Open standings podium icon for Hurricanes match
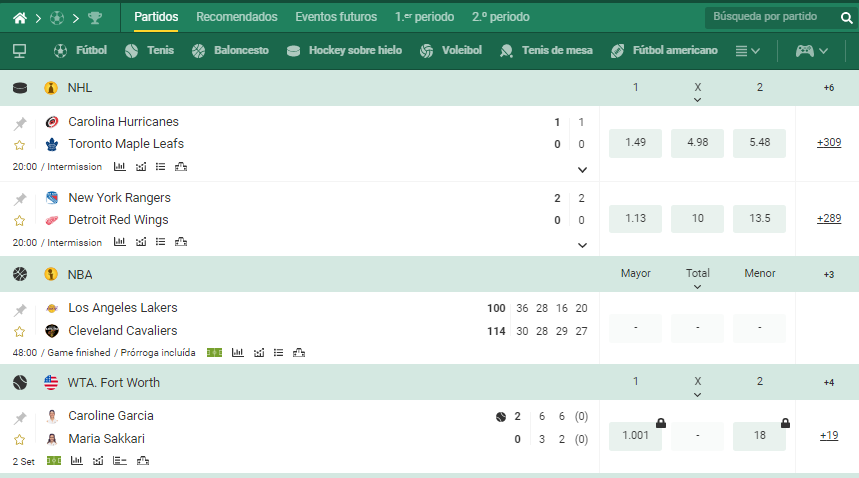The width and height of the screenshot is (859, 478). pyautogui.click(x=181, y=166)
